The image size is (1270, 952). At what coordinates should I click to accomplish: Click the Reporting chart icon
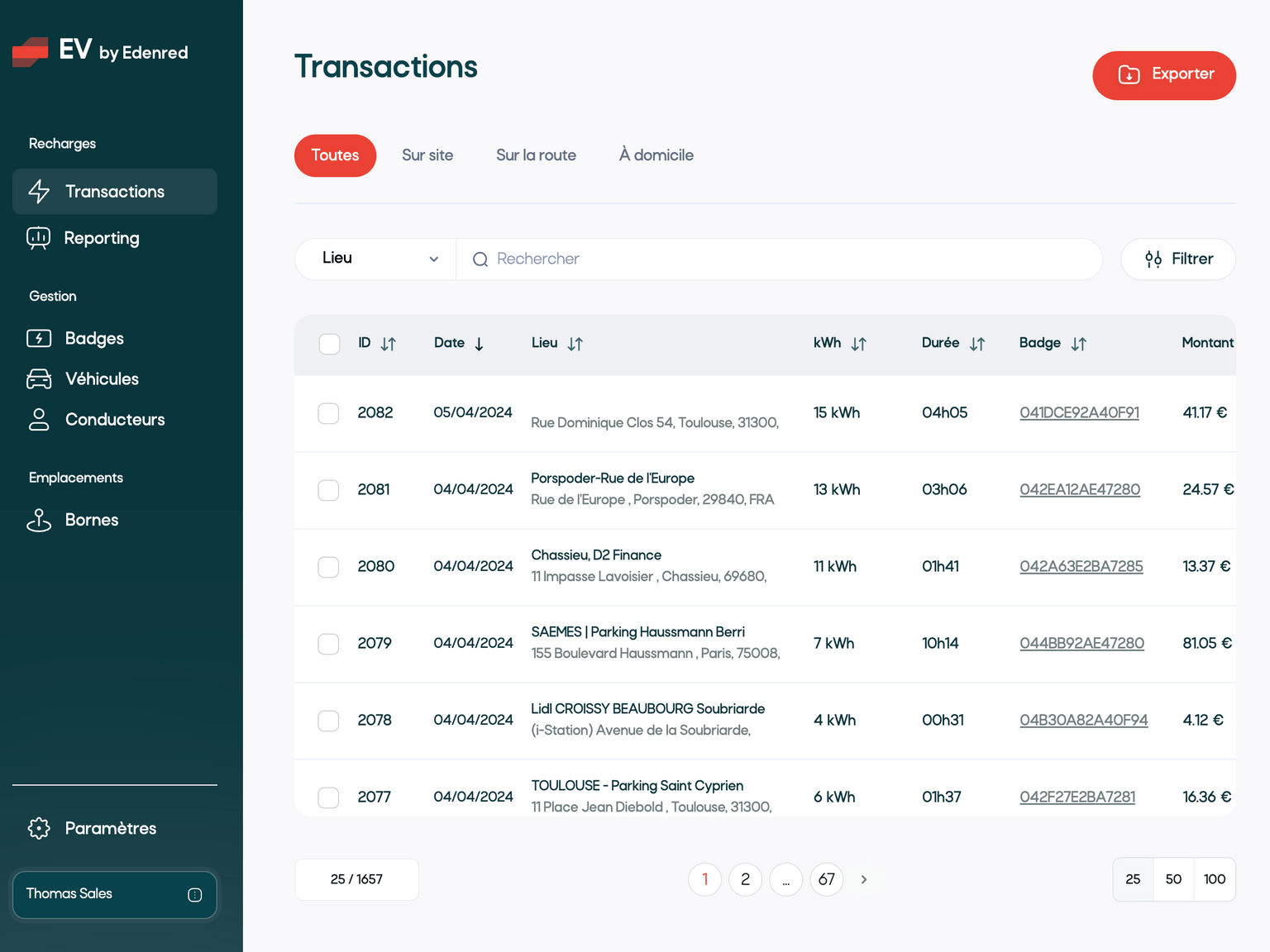pyautogui.click(x=38, y=238)
